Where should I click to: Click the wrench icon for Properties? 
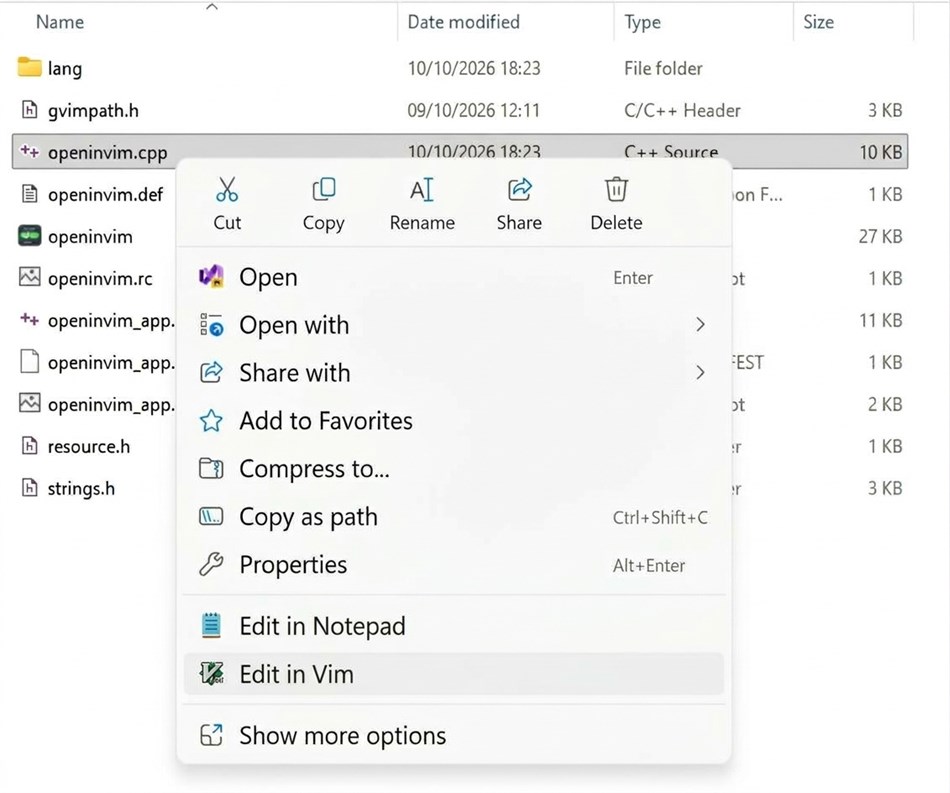211,564
